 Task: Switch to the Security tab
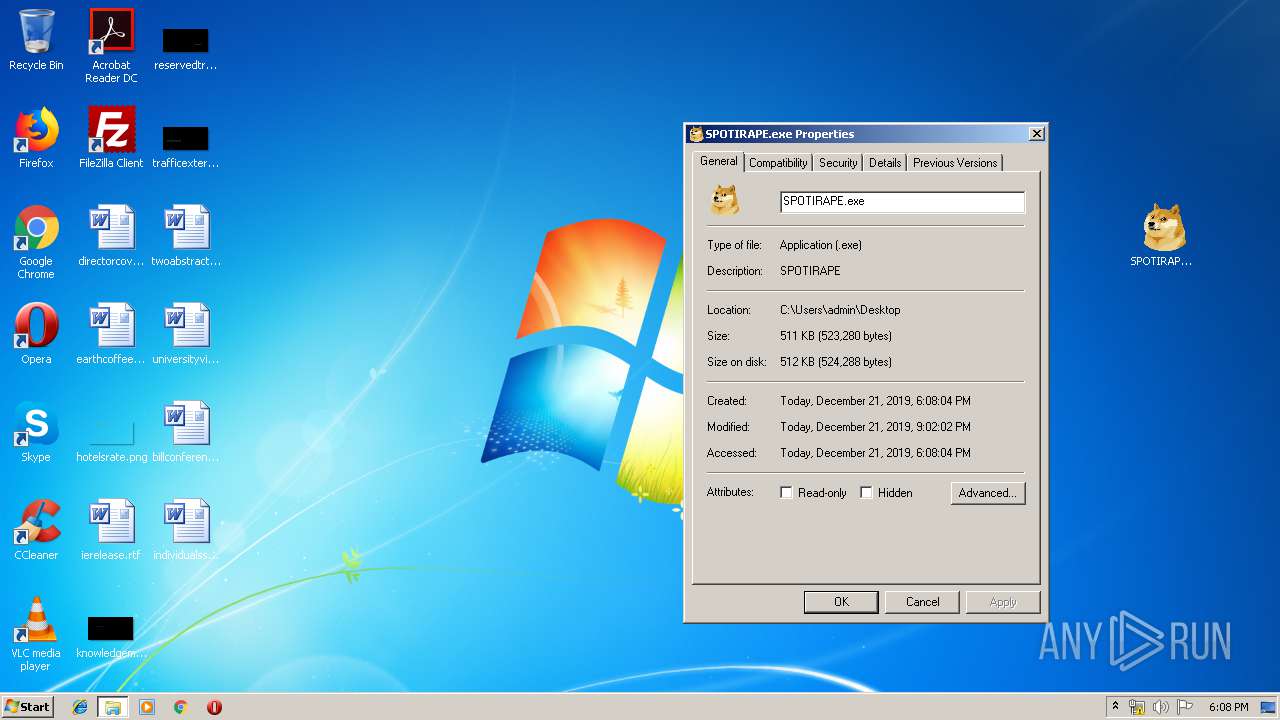[838, 163]
